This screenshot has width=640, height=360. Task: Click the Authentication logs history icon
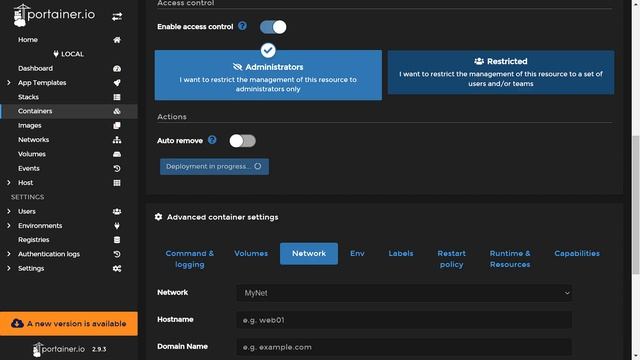pos(117,254)
